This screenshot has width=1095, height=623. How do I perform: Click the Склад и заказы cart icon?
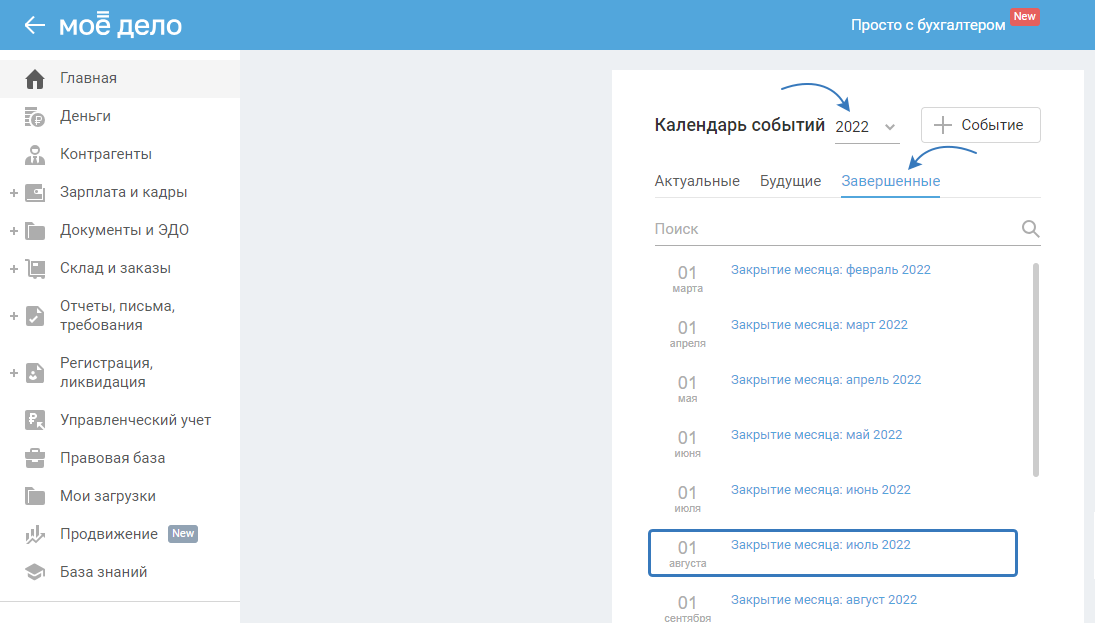(35, 268)
